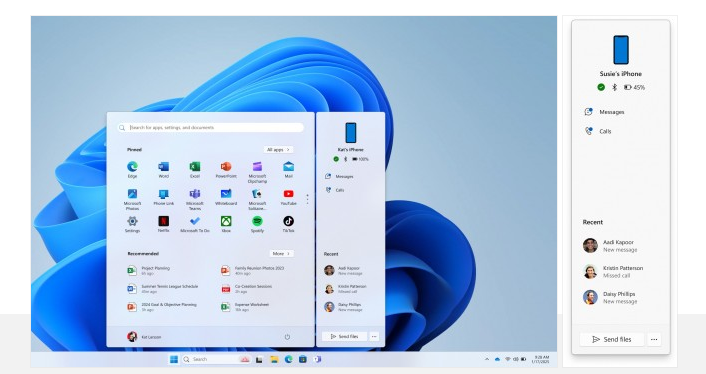The width and height of the screenshot is (706, 374).
Task: Open the Whiteboard pinned app
Action: pyautogui.click(x=226, y=197)
